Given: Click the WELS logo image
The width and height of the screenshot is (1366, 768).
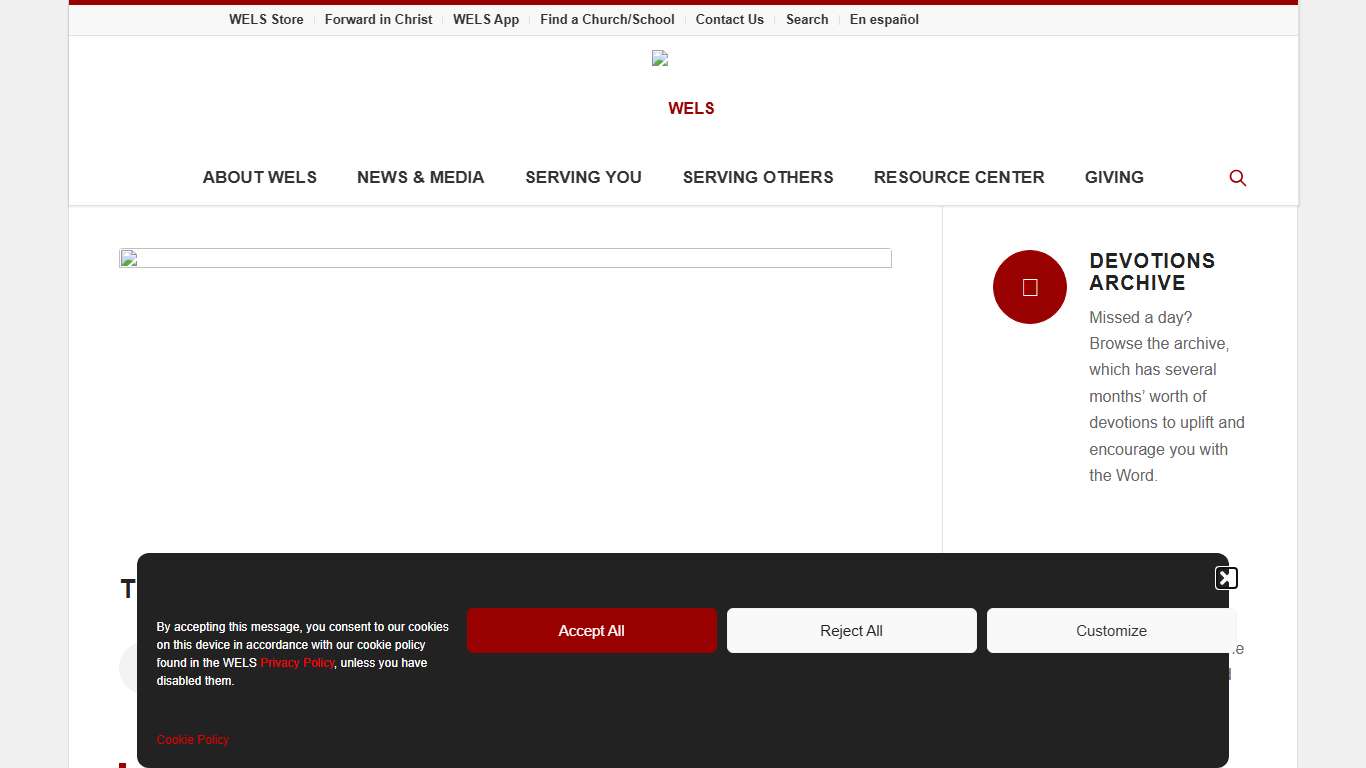Looking at the screenshot, I should point(660,59).
